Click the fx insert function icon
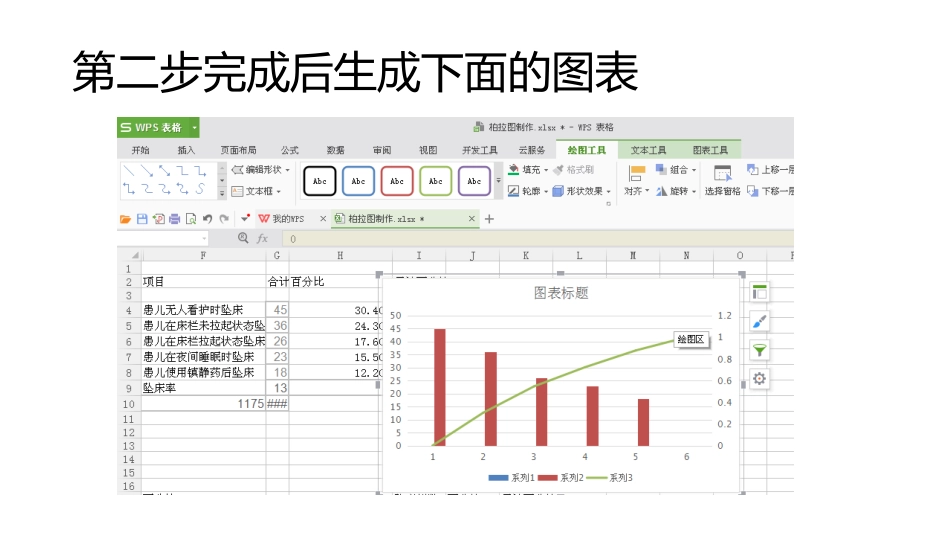950x535 pixels. pos(262,239)
